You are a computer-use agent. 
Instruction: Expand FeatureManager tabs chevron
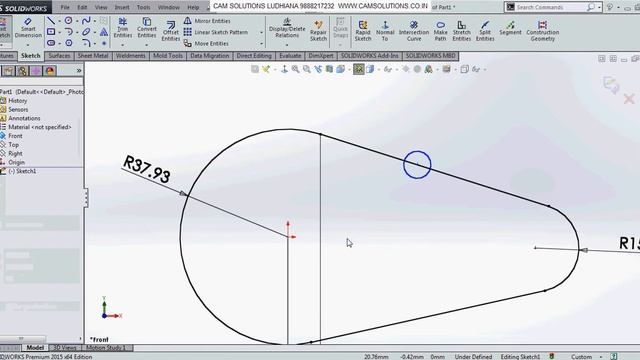[79, 71]
